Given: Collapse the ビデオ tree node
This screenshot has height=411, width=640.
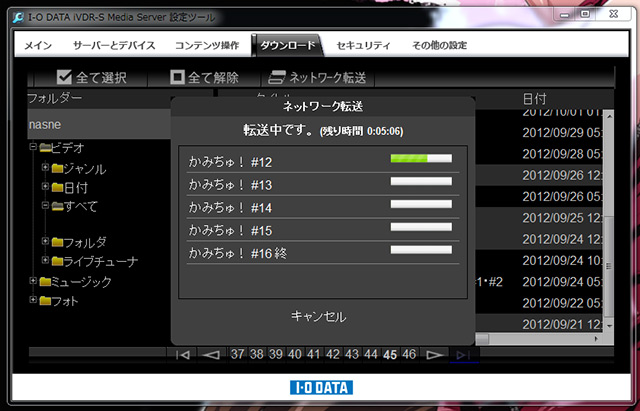Looking at the screenshot, I should pos(33,147).
